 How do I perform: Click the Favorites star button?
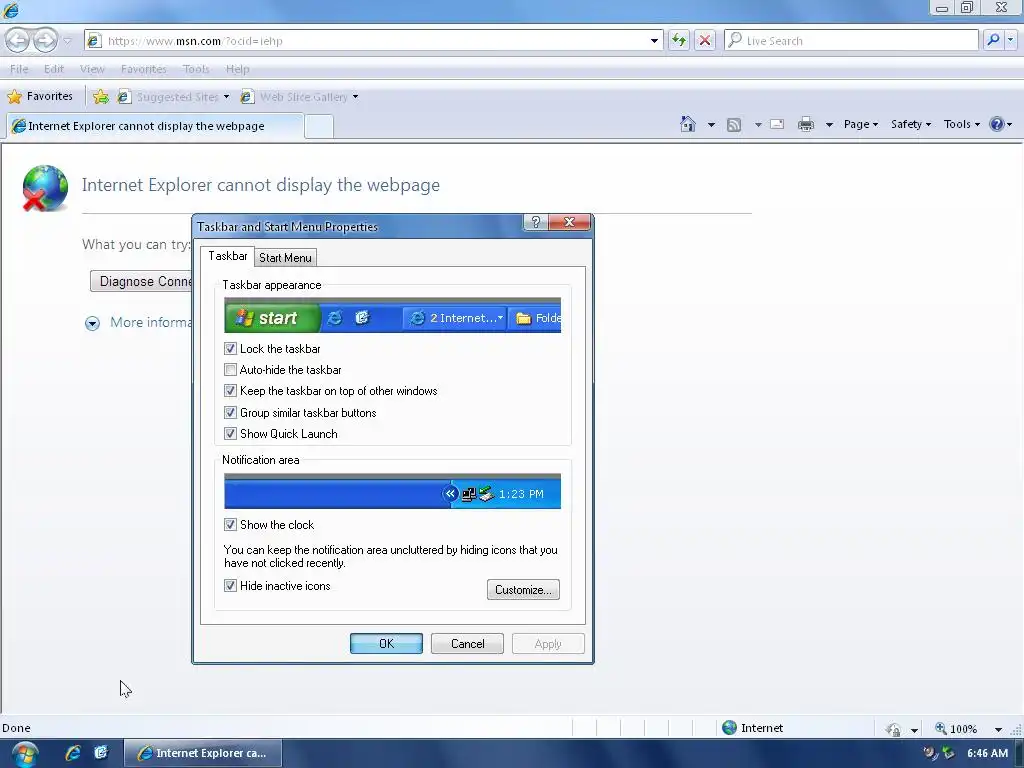pos(40,97)
